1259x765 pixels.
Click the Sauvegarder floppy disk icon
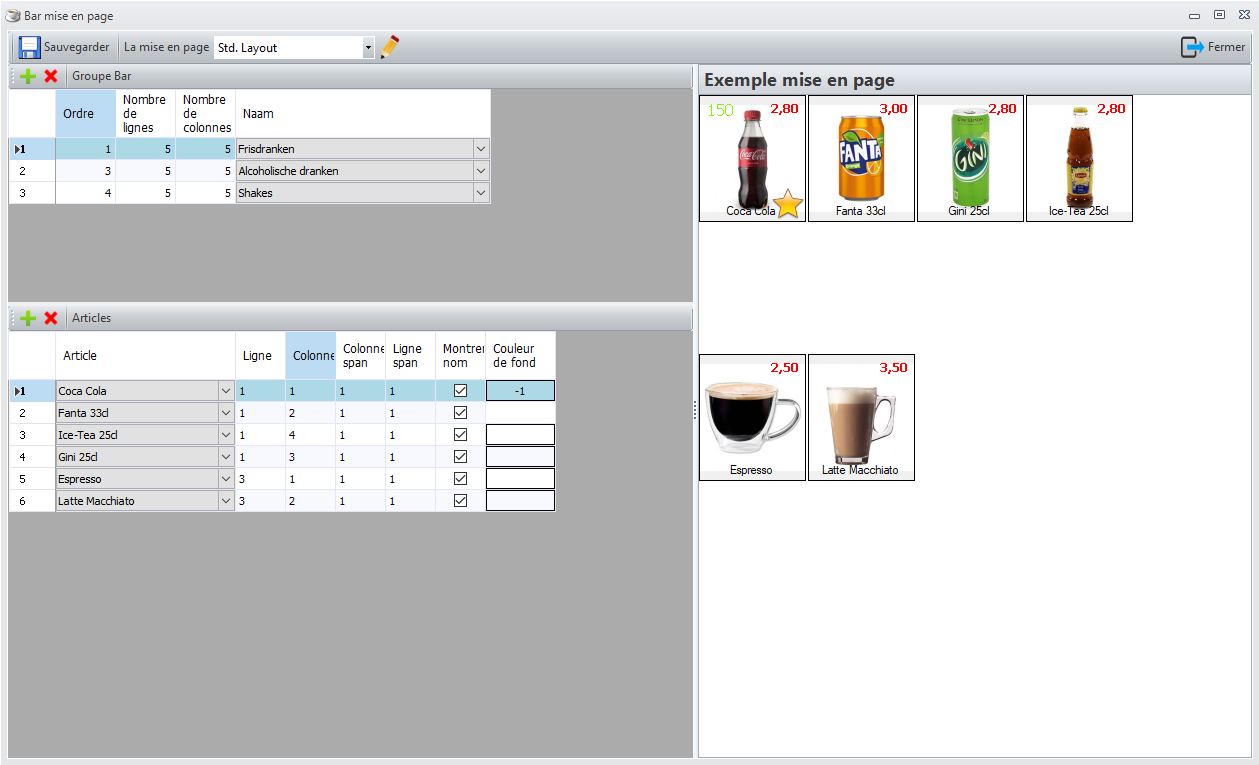pyautogui.click(x=29, y=47)
